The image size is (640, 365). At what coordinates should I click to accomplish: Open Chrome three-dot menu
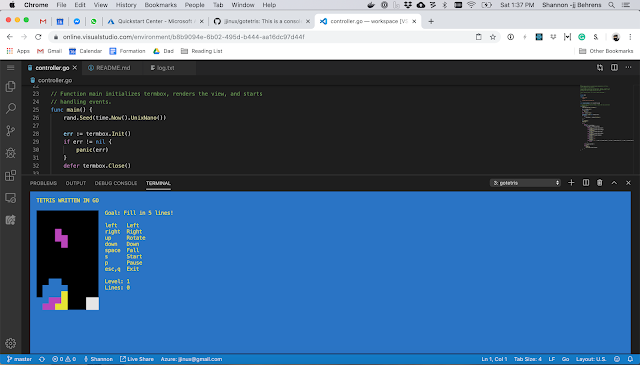coord(630,37)
